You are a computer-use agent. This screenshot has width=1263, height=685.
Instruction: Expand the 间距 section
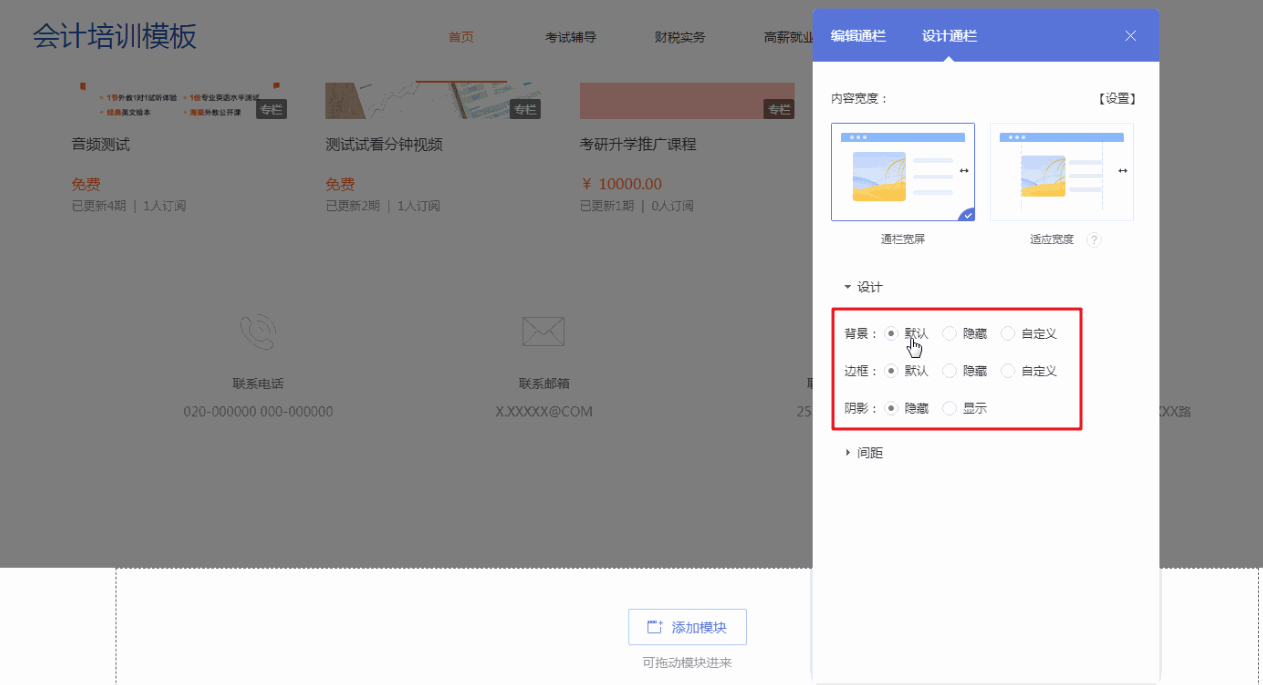(x=863, y=453)
